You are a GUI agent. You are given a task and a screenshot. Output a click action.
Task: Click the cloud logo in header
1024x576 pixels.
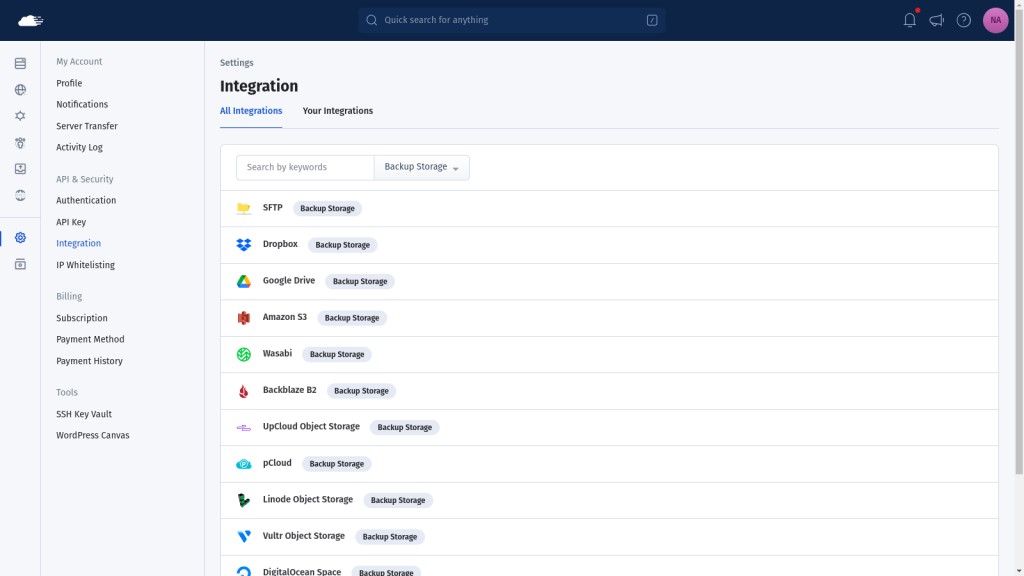coord(30,21)
